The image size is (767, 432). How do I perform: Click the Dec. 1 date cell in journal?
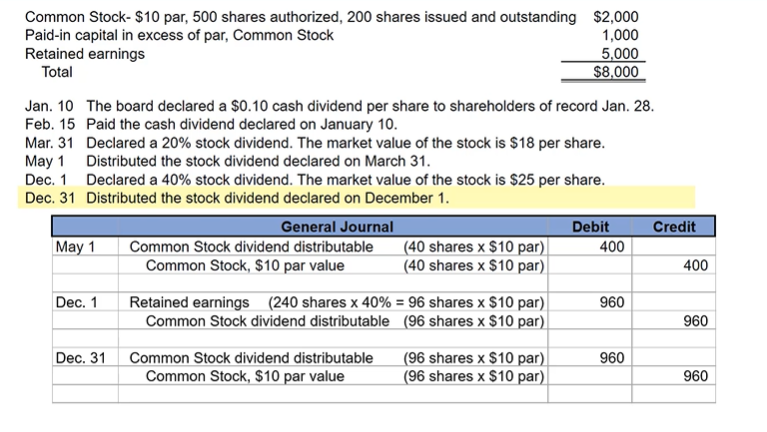pyautogui.click(x=77, y=302)
